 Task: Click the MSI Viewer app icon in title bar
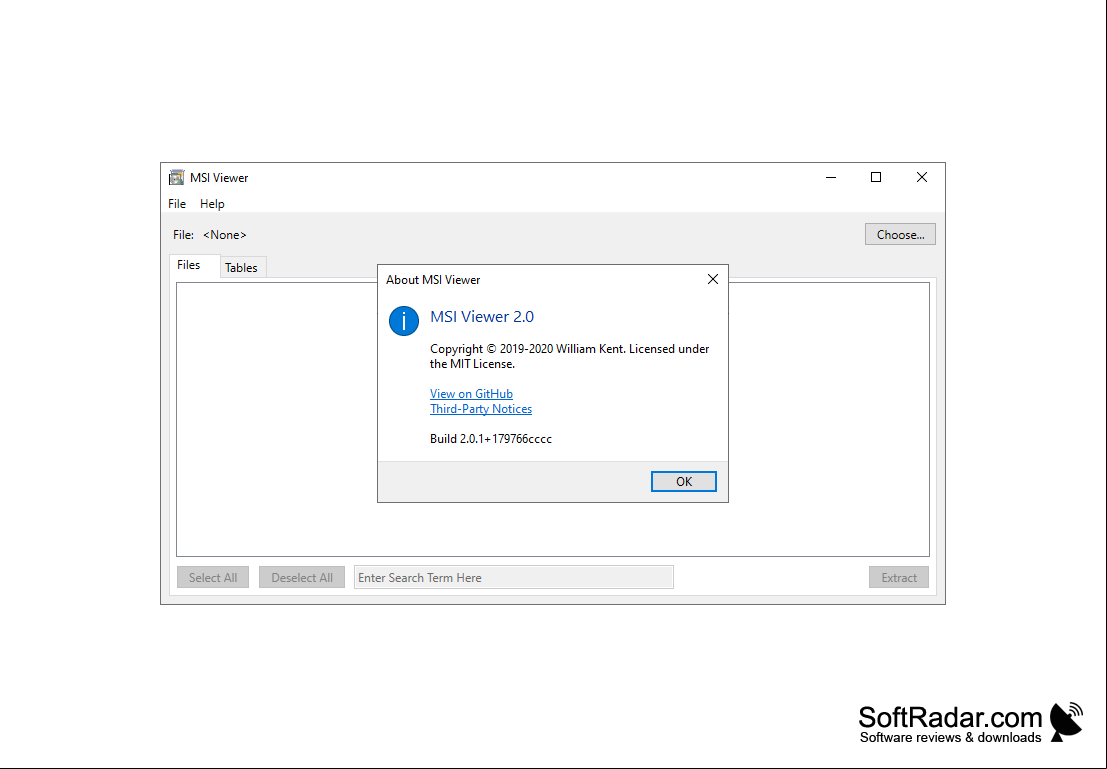176,177
